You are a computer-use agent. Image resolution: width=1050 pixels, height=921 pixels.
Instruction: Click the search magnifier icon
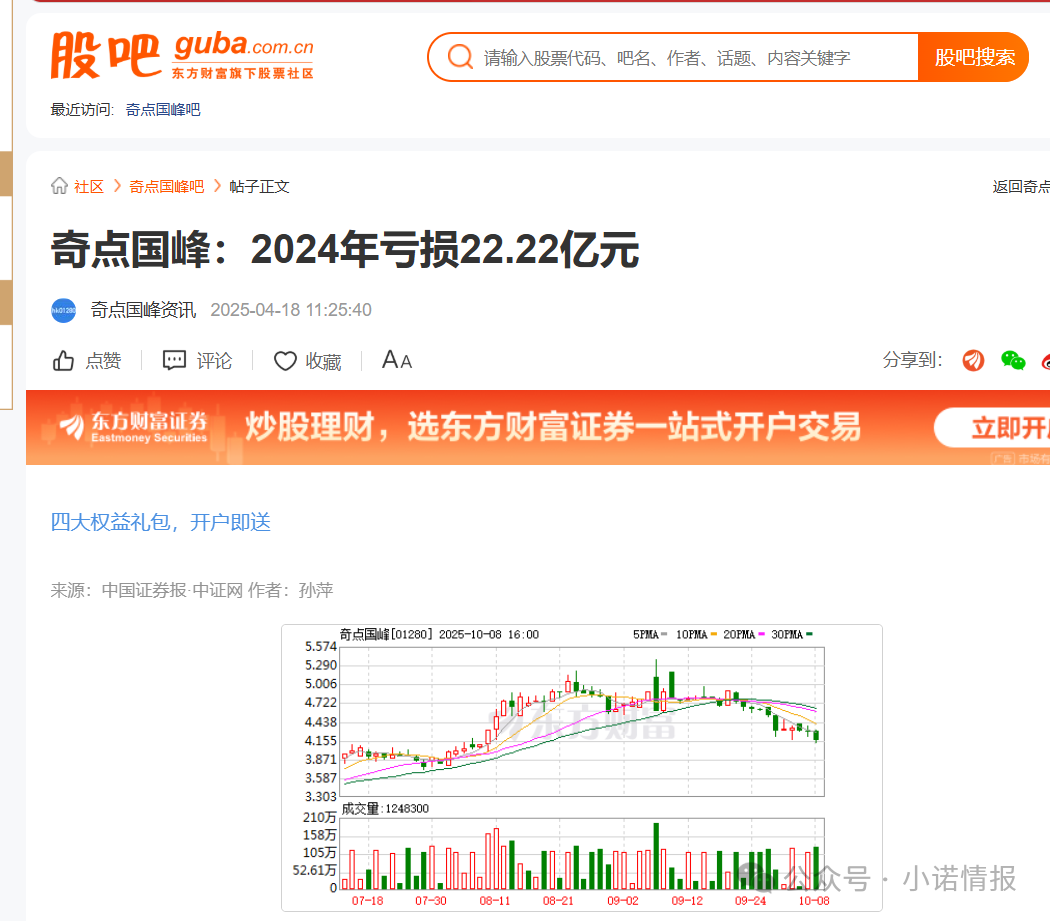click(460, 57)
